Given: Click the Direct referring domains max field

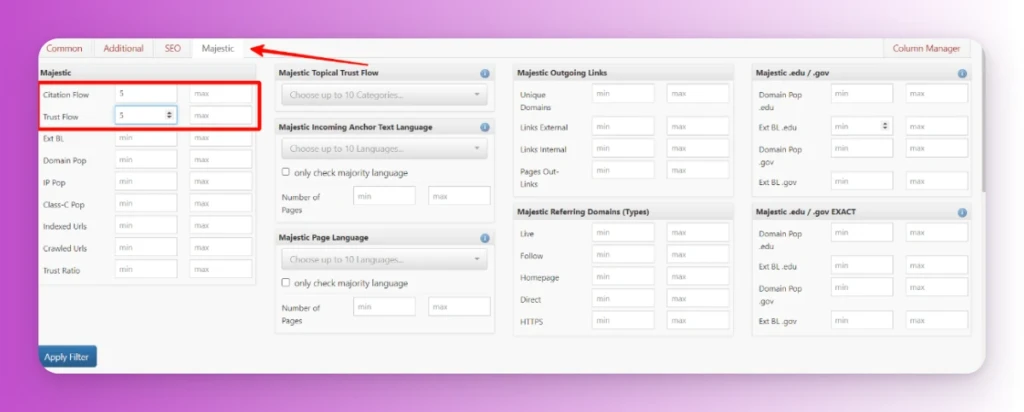Looking at the screenshot, I should 697,298.
